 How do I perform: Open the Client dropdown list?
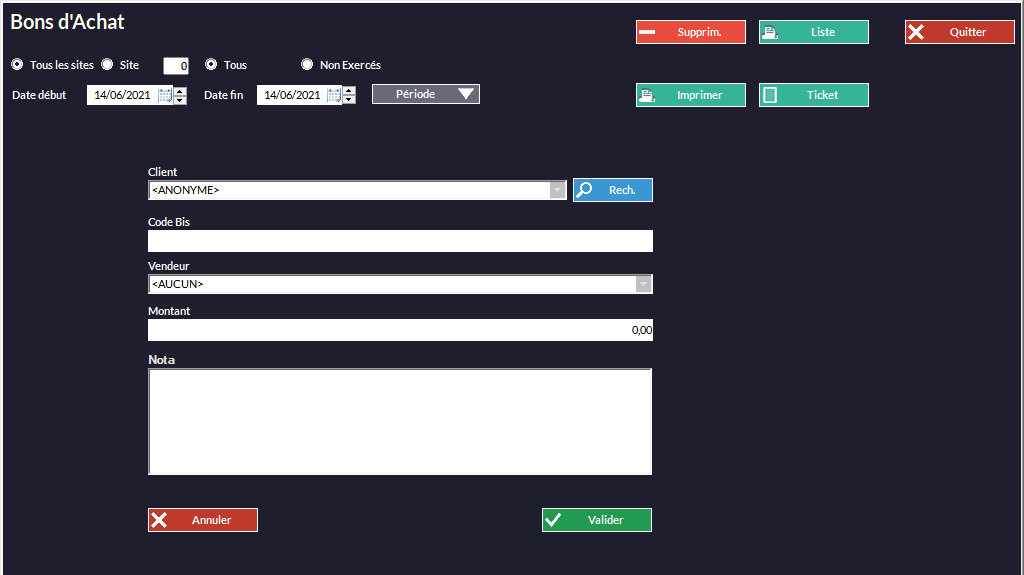click(x=557, y=190)
